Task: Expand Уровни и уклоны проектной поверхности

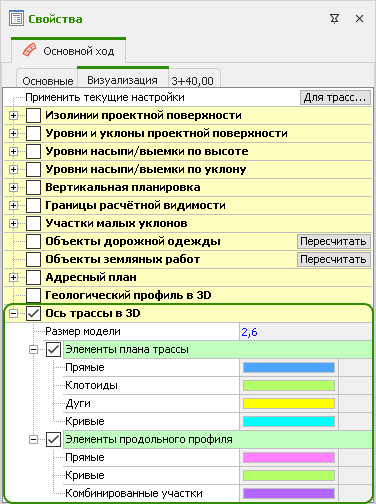Action: click(x=13, y=134)
